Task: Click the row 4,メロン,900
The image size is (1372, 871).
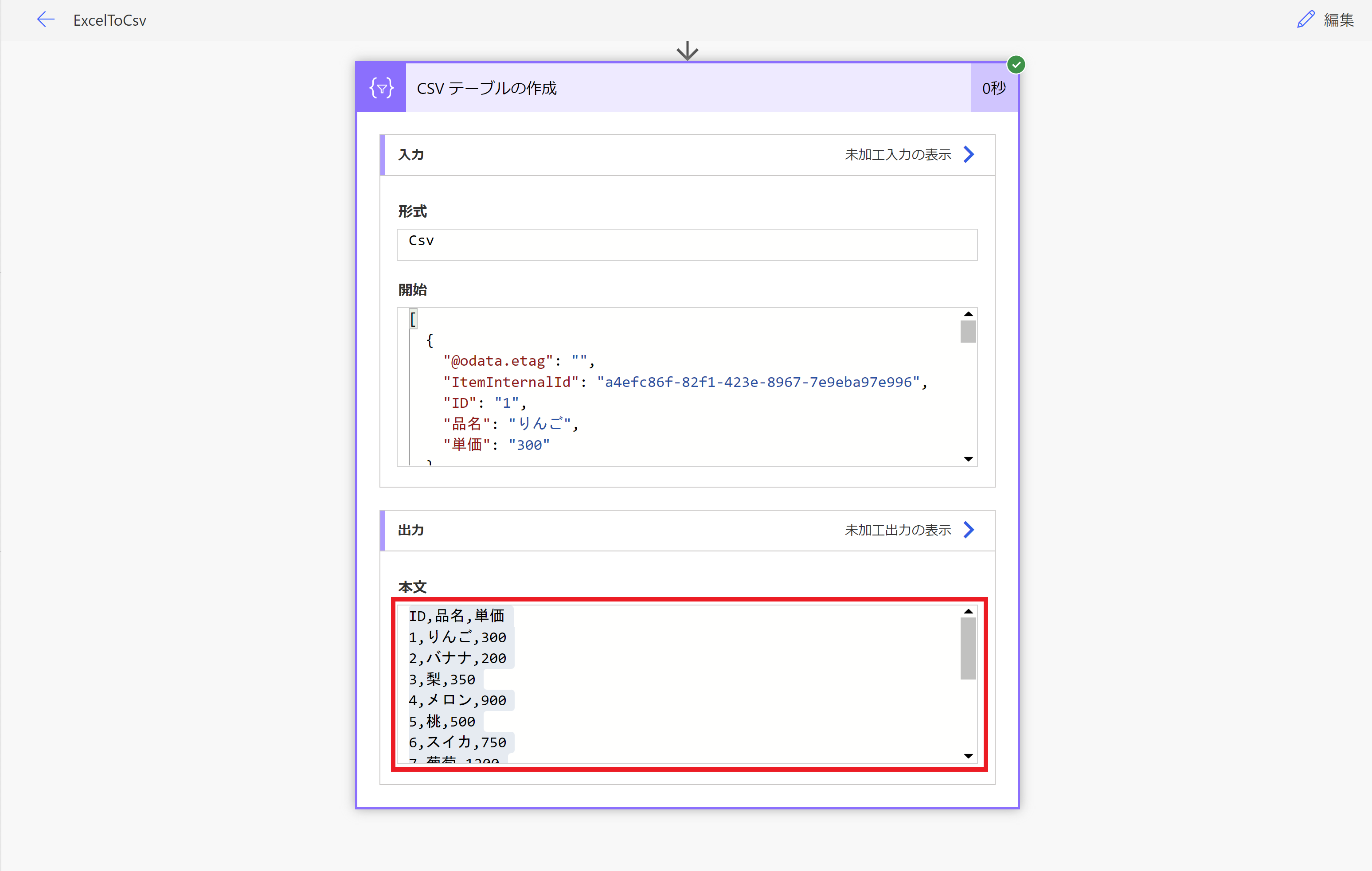Action: point(457,700)
